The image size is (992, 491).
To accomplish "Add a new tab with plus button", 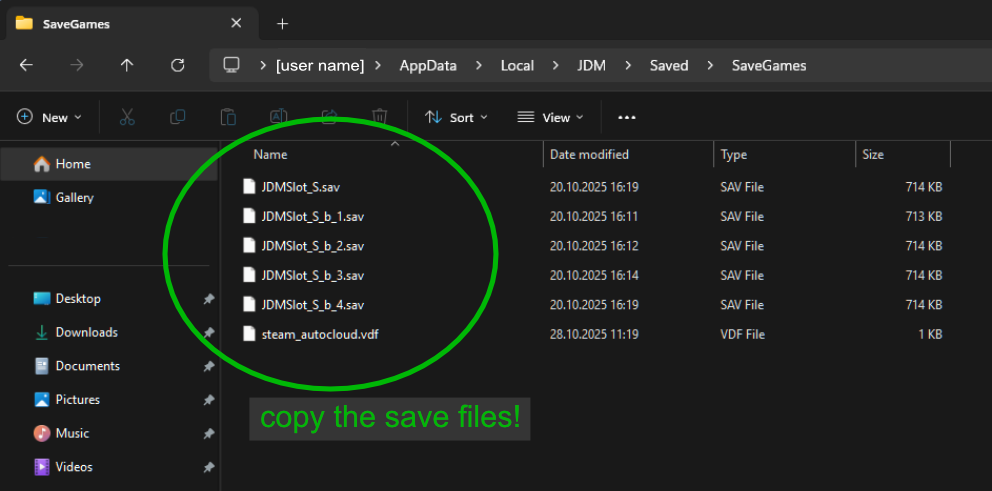I will pyautogui.click(x=282, y=23).
